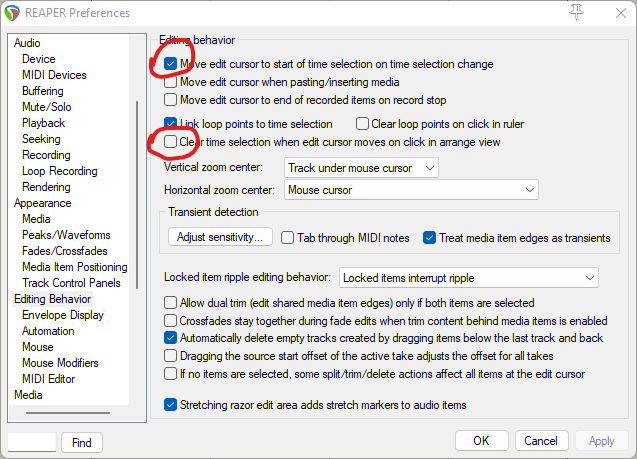Screen dimensions: 637x459
Task: Toggle Stretching razor edit area adds stretch markers
Action: coord(170,405)
